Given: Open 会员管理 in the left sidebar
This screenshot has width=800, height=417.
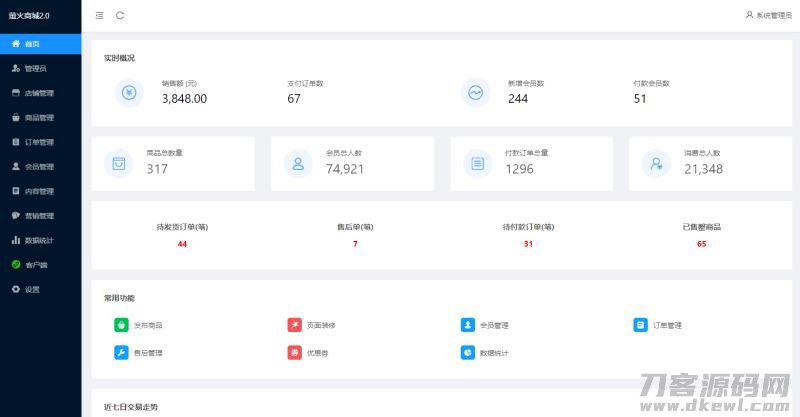Looking at the screenshot, I should pos(41,166).
